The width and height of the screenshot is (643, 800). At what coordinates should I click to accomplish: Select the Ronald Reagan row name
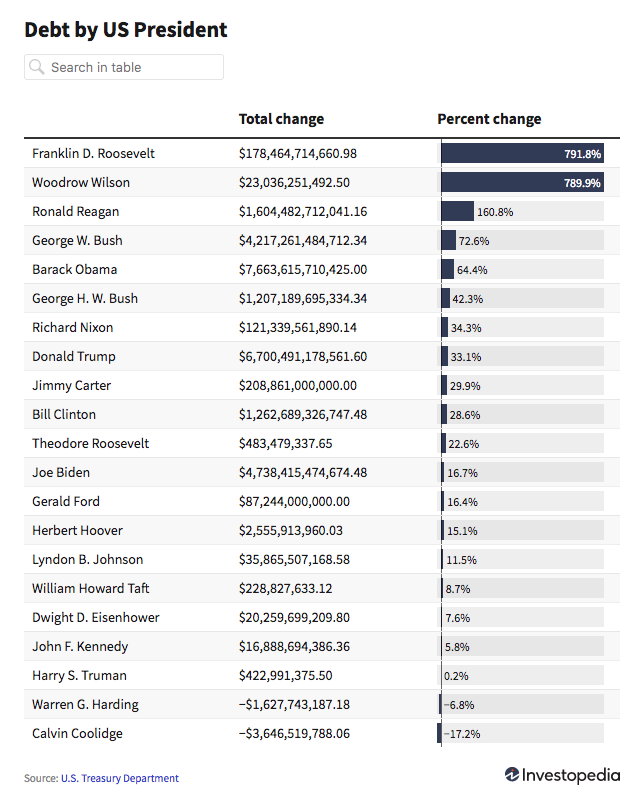pyautogui.click(x=75, y=212)
